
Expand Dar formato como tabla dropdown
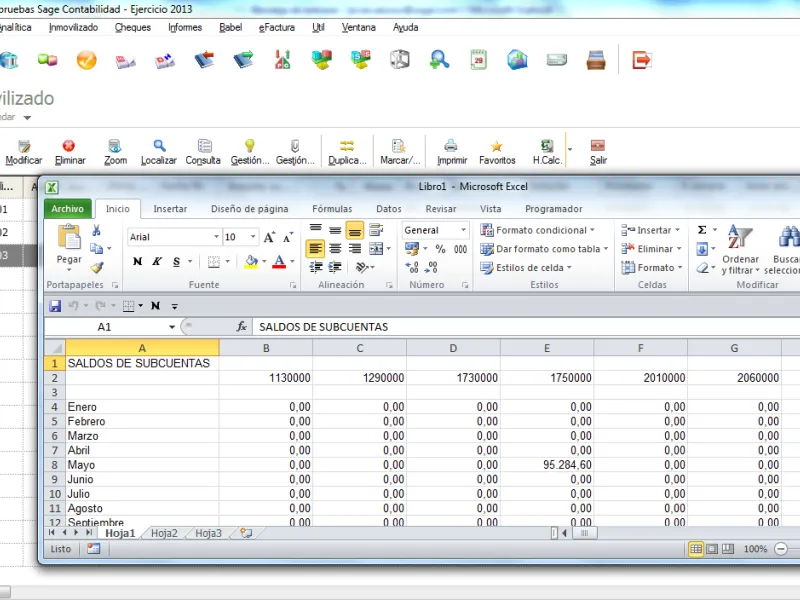[606, 249]
